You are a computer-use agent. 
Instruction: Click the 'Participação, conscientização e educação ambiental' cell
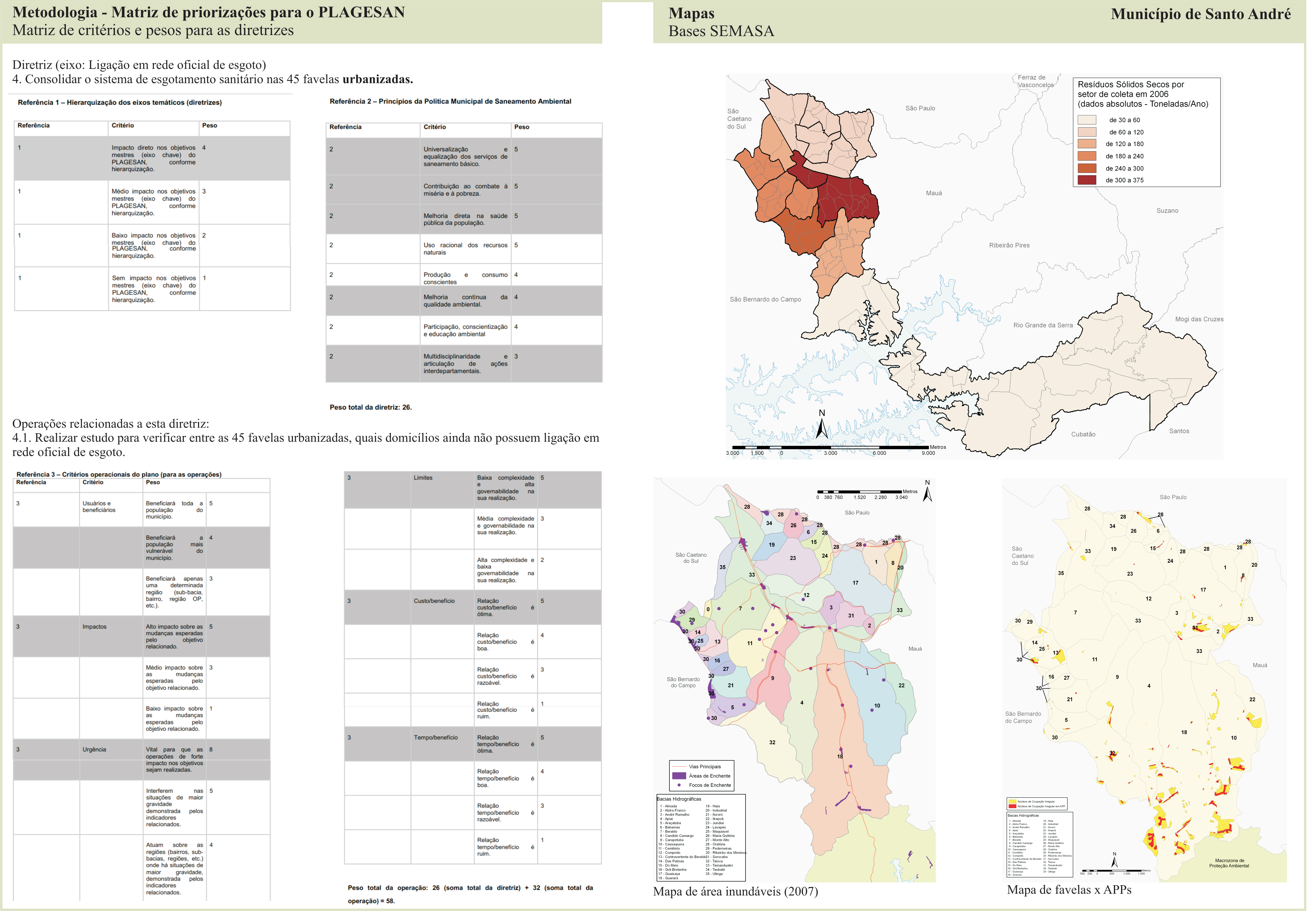[465, 331]
